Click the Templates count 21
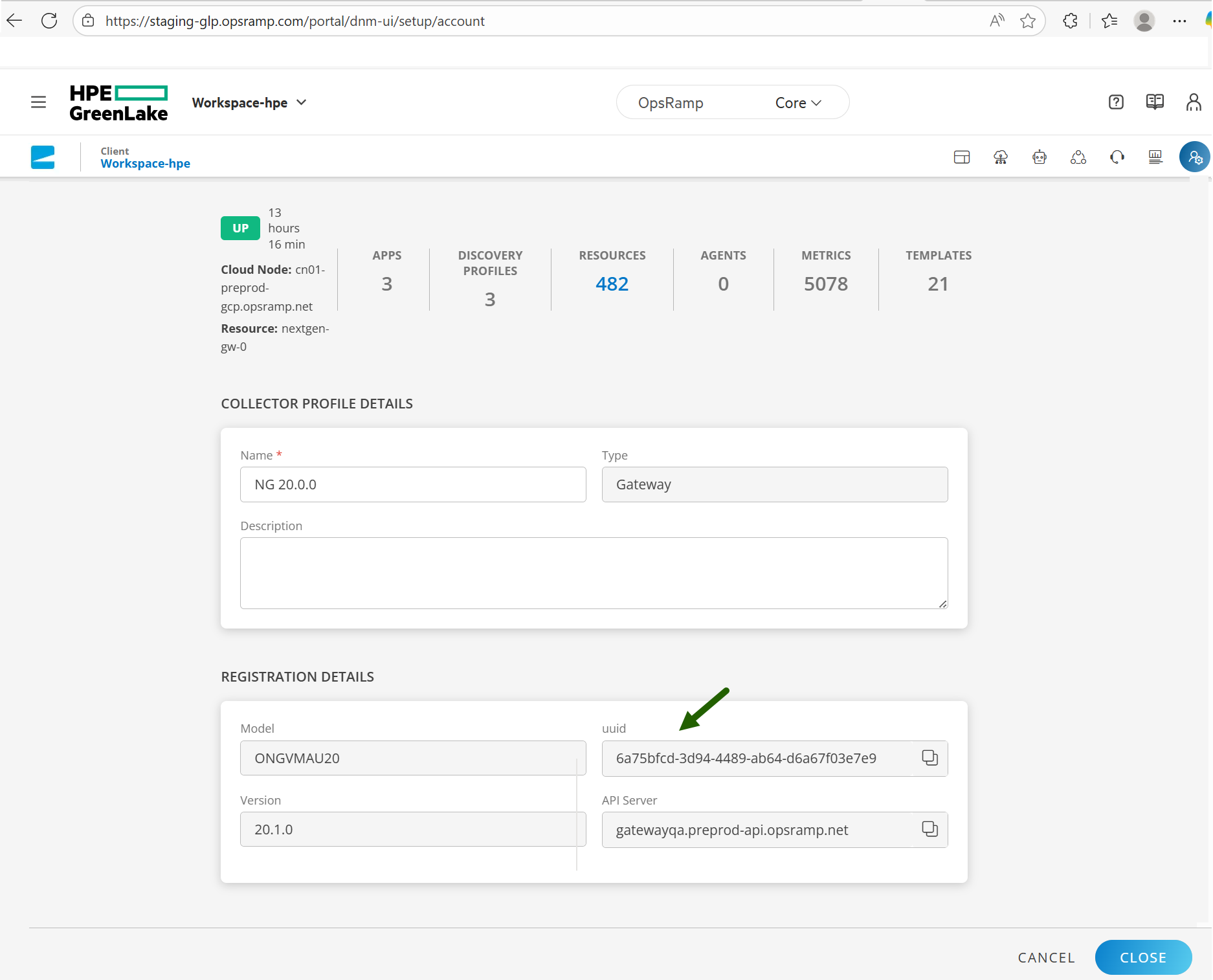Viewport: 1213px width, 980px height. (938, 284)
